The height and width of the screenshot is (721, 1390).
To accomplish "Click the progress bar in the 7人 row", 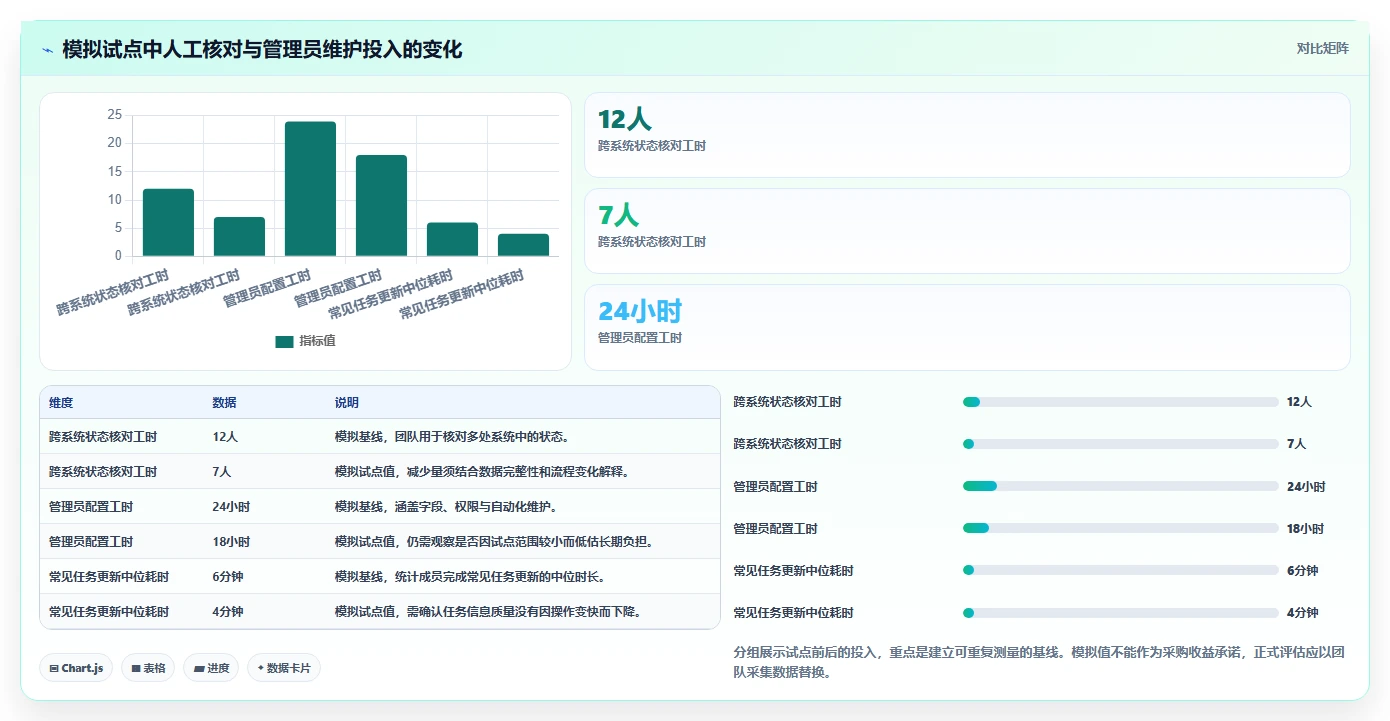I will tap(1120, 444).
